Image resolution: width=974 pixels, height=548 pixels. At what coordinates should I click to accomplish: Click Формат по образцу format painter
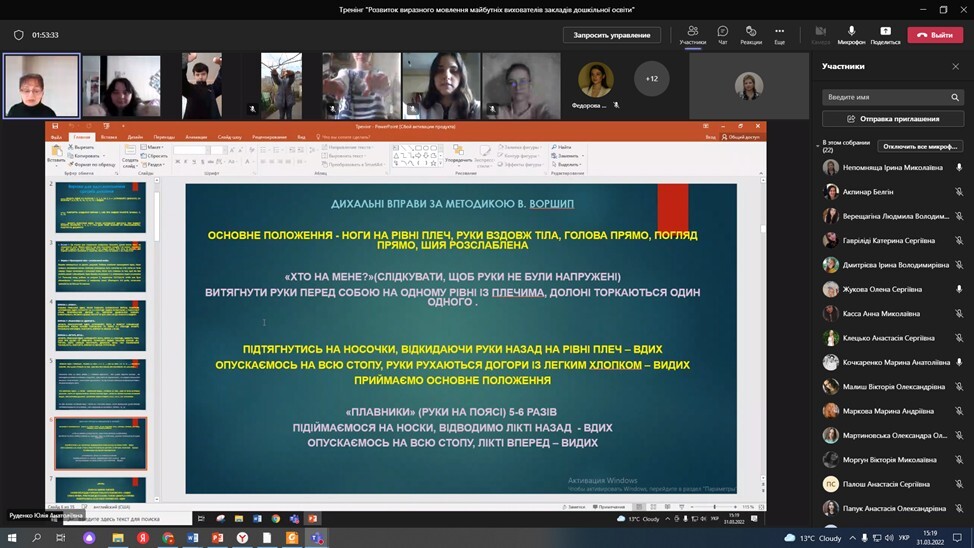coord(92,165)
